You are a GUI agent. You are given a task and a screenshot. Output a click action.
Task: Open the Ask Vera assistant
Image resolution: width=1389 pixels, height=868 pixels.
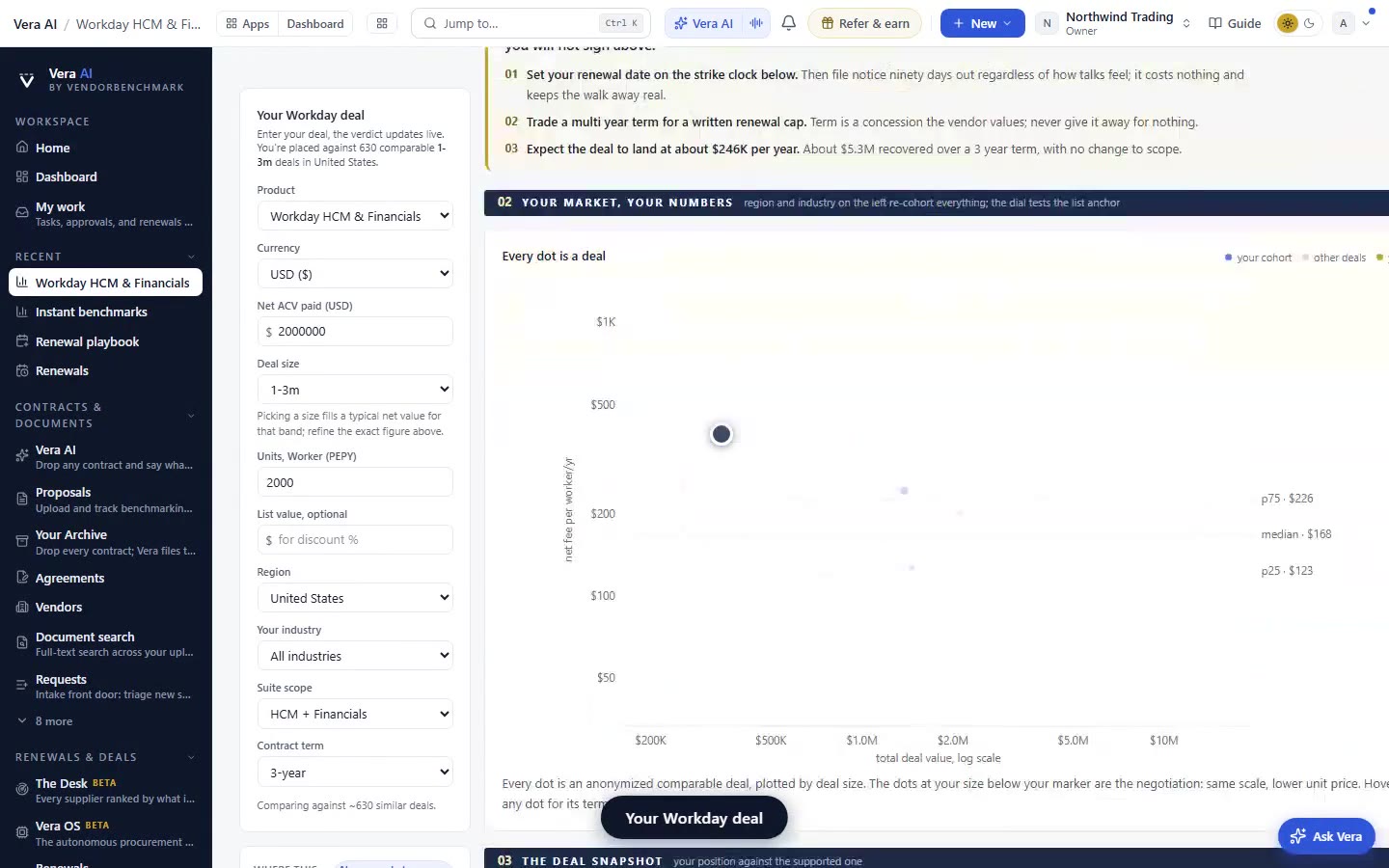1326,836
